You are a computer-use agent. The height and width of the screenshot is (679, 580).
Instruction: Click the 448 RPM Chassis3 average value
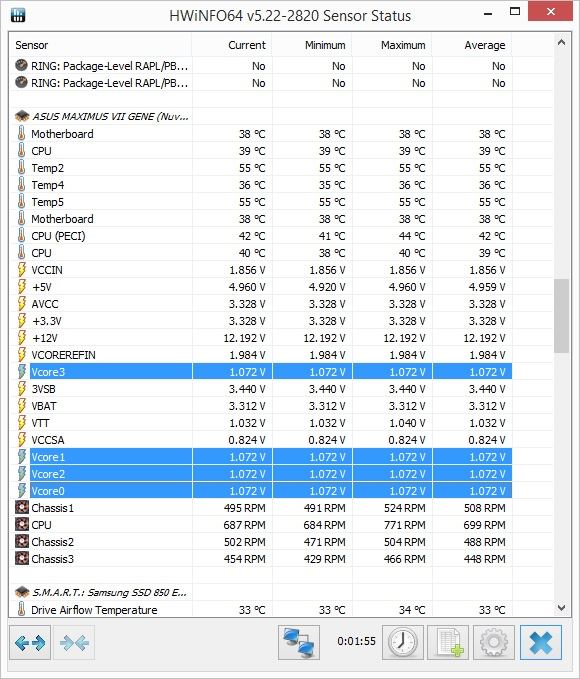point(484,559)
